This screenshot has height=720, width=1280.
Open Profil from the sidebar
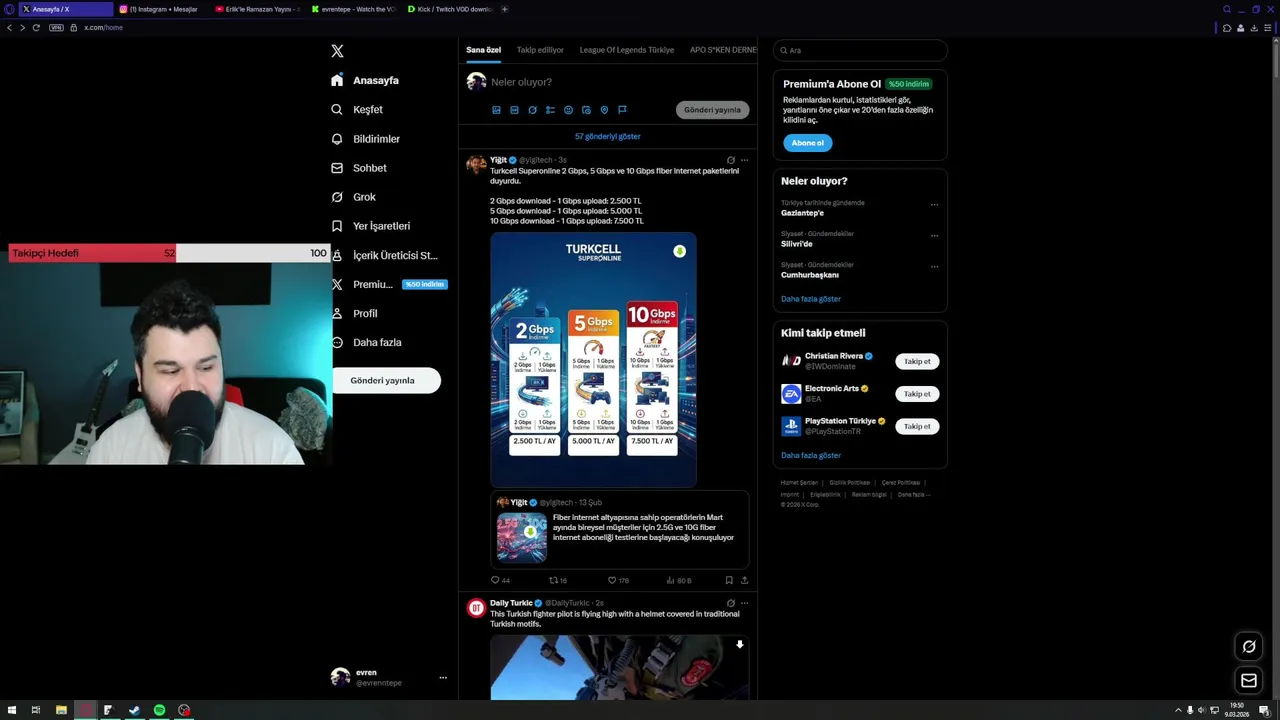click(x=354, y=313)
